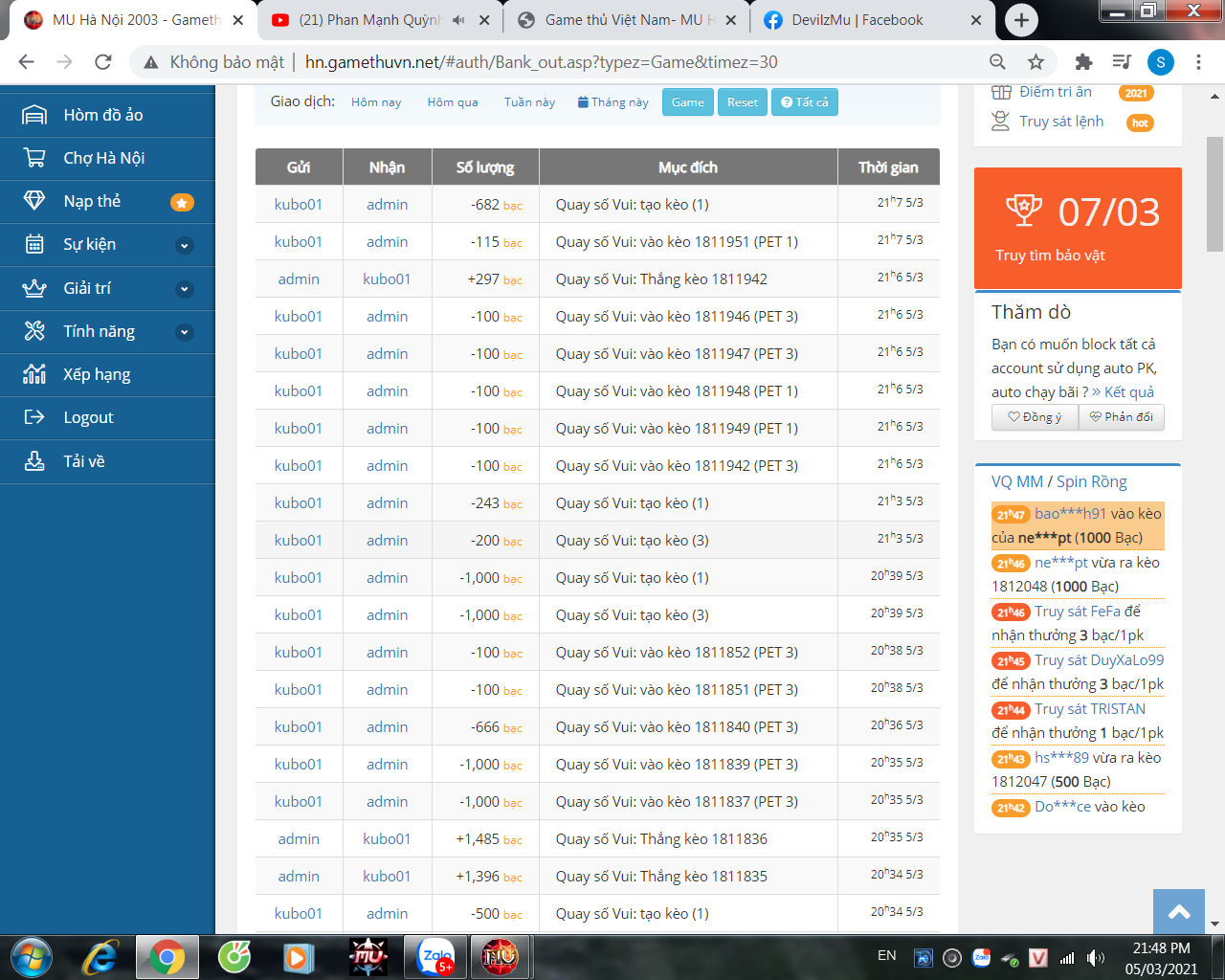Vote Phản đối in the poll
The height and width of the screenshot is (980, 1225).
[x=1121, y=417]
